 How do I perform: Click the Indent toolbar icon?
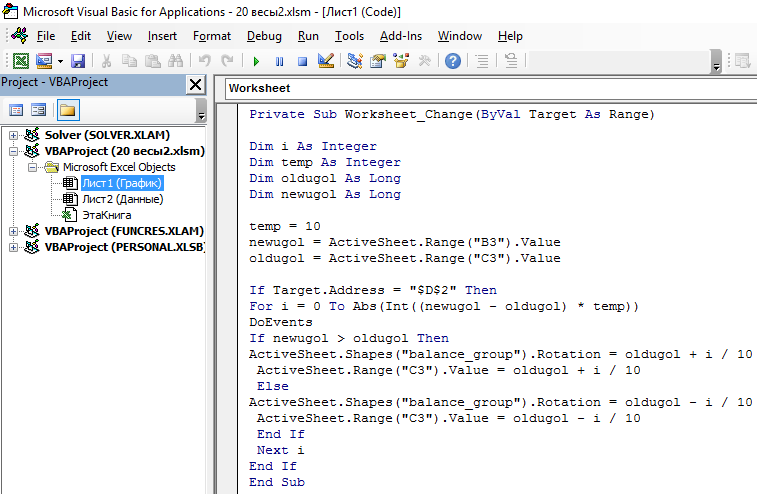(482, 61)
